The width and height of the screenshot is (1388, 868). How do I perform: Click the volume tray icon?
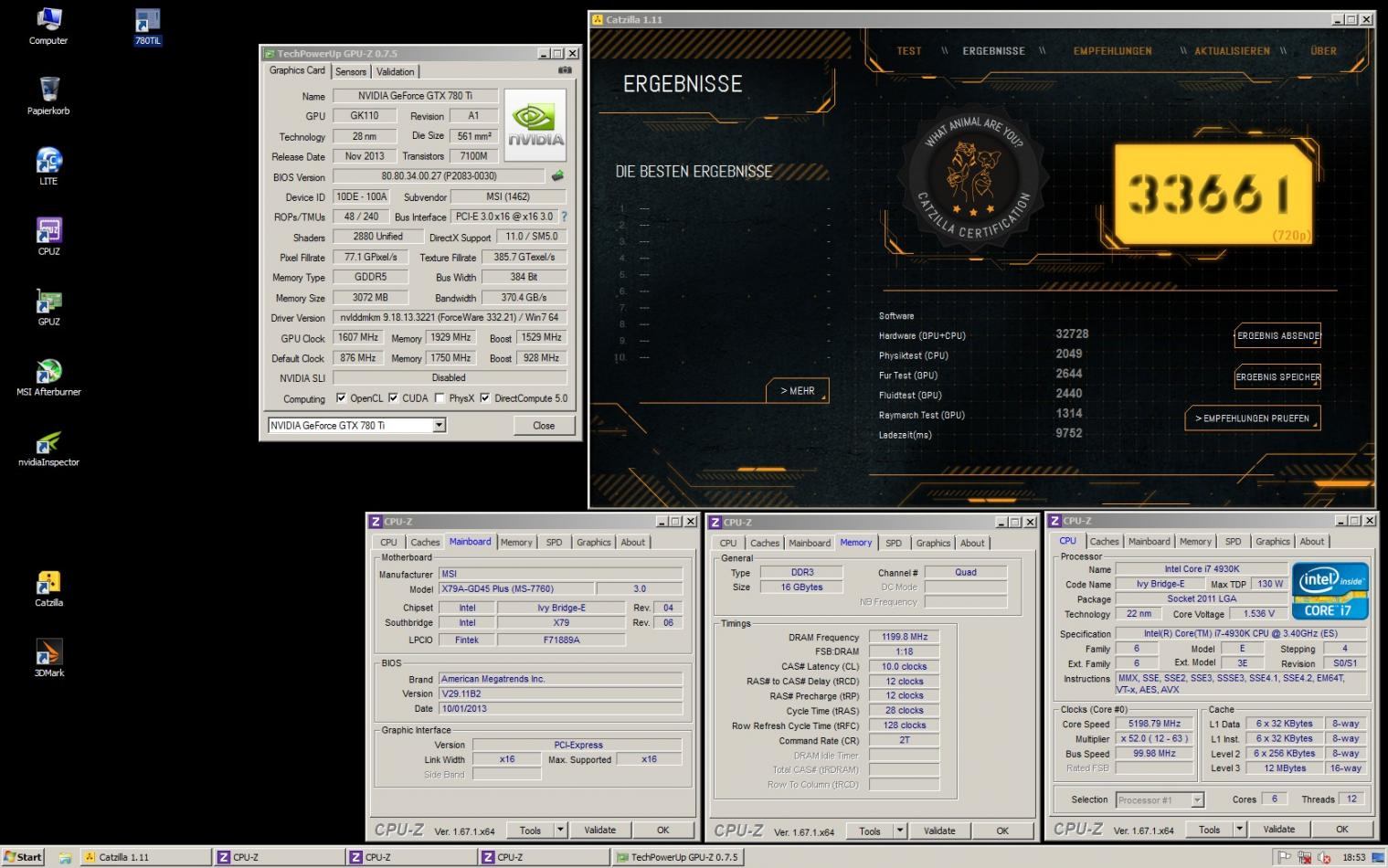click(x=1324, y=857)
